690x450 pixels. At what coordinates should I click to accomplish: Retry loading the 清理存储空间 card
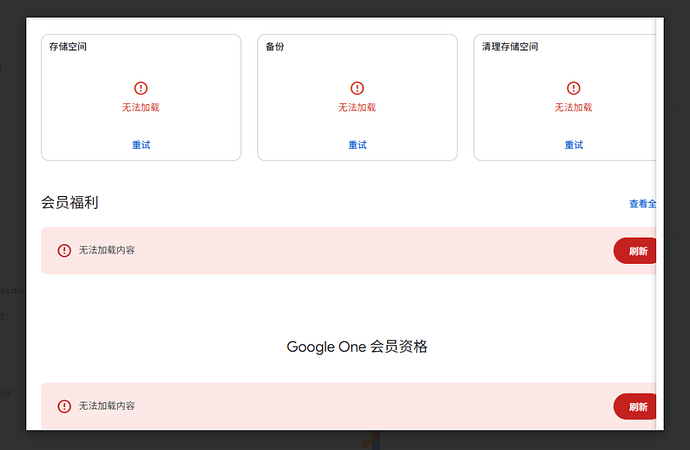click(573, 145)
